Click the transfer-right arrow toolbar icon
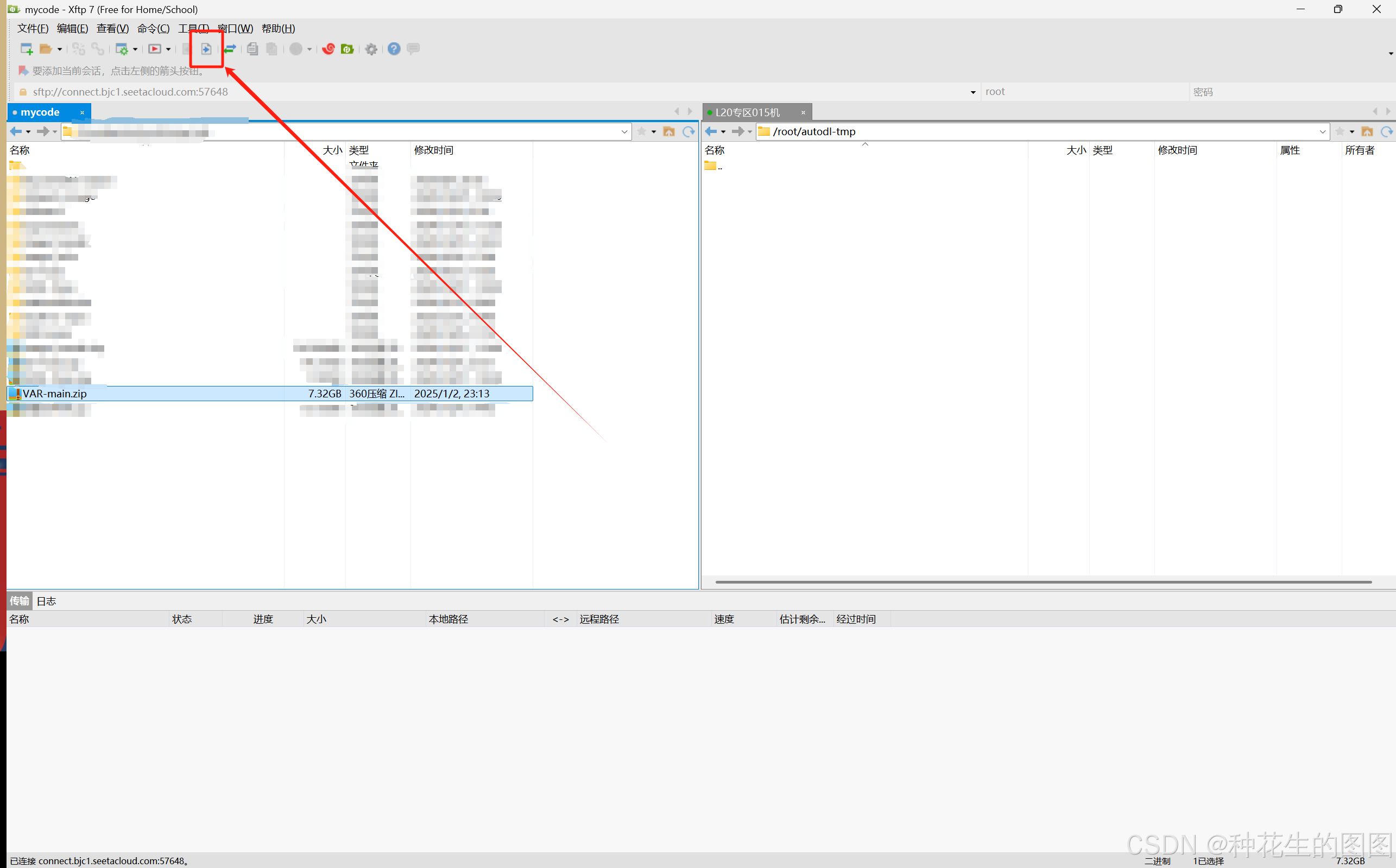 (x=206, y=49)
